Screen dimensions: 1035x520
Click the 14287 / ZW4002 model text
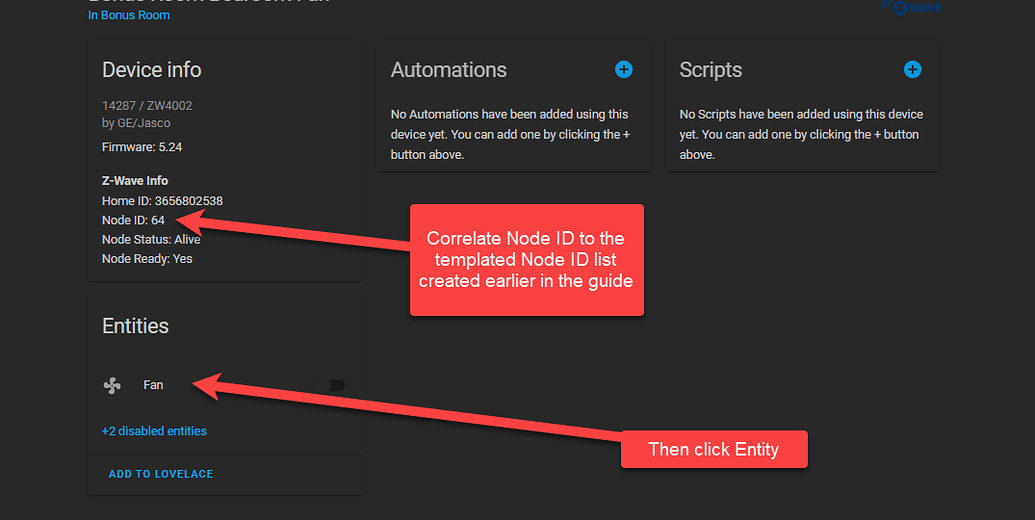click(147, 106)
